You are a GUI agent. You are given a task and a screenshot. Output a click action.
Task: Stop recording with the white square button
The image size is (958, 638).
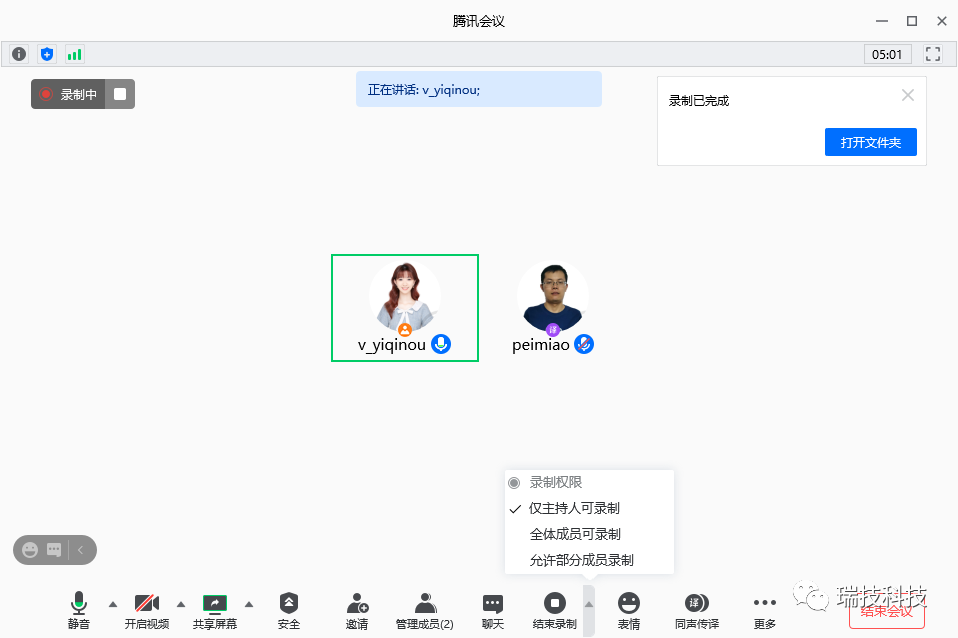(x=120, y=94)
